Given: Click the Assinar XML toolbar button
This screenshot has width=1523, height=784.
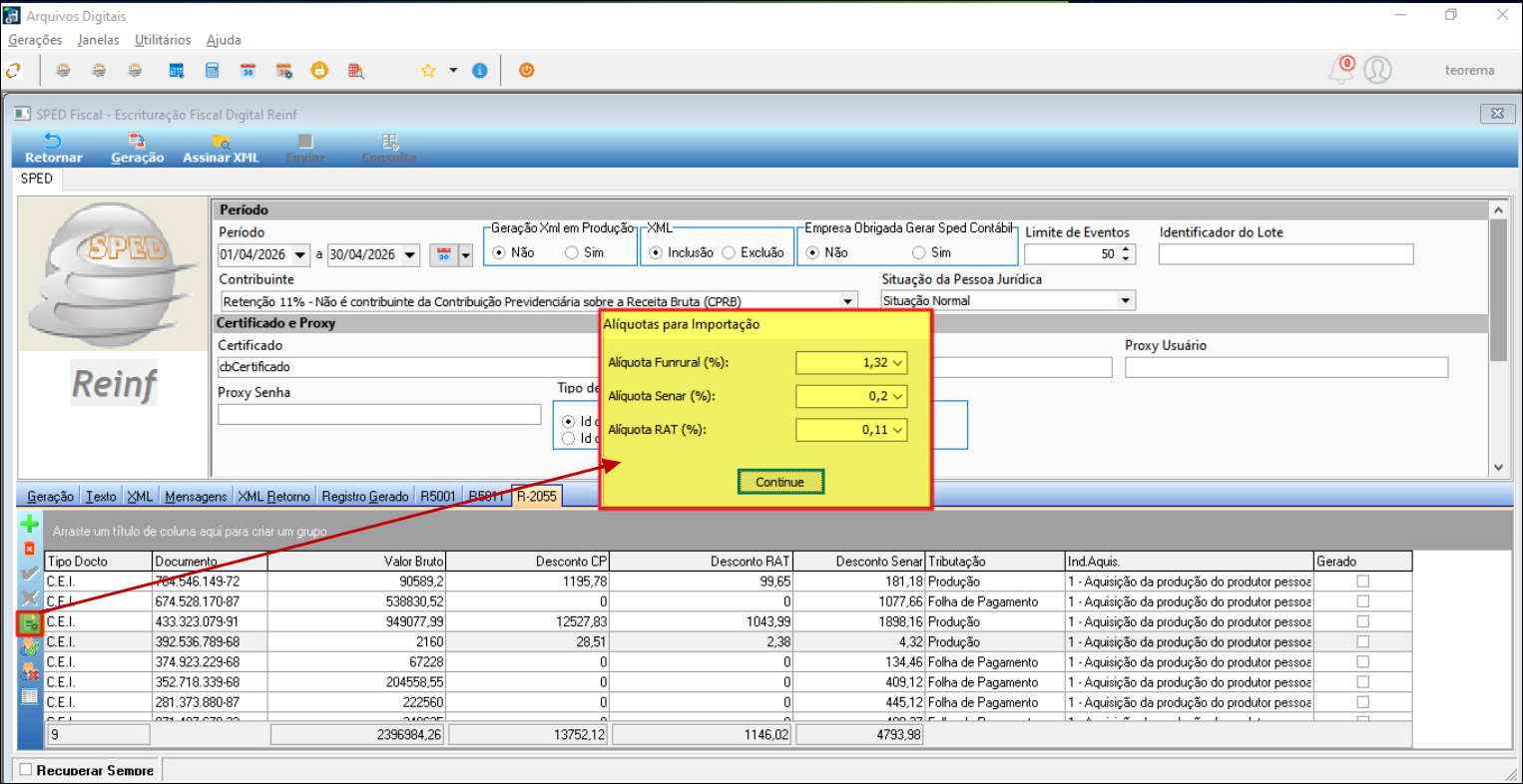Looking at the screenshot, I should (221, 149).
